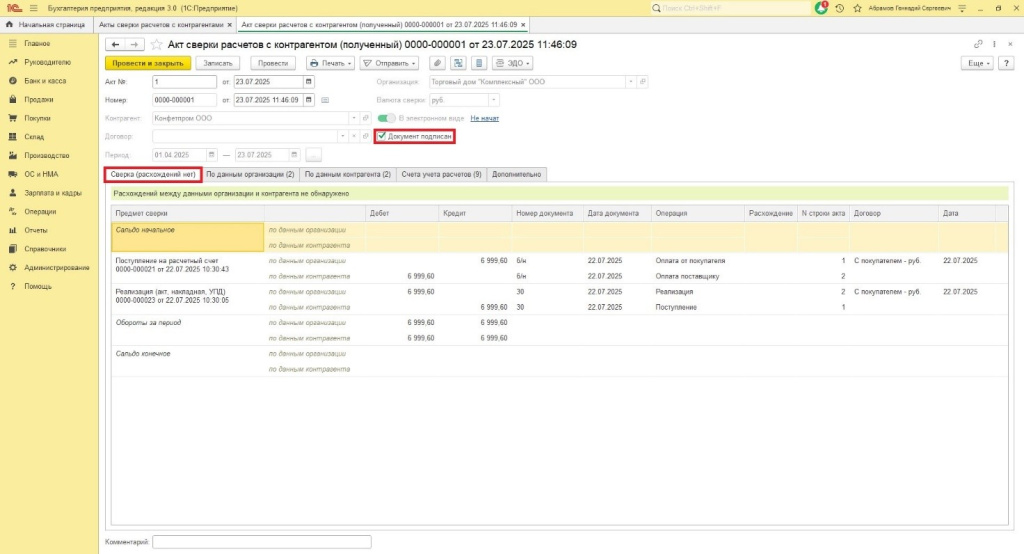Click the Провести и закрыть button
Image resolution: width=1024 pixels, height=554 pixels.
[x=147, y=63]
